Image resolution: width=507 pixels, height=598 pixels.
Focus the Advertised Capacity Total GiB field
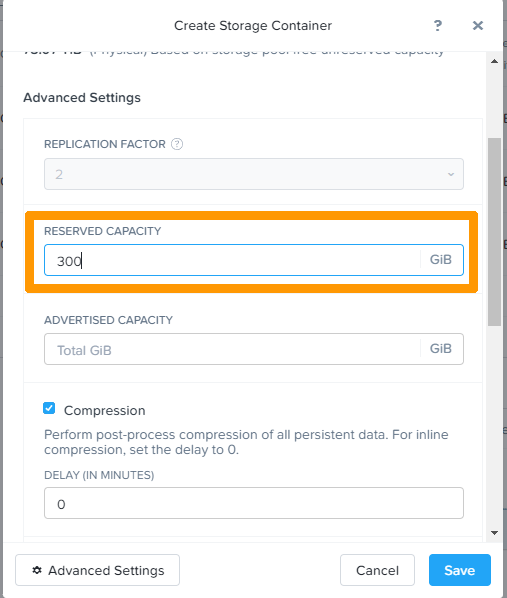coord(232,349)
